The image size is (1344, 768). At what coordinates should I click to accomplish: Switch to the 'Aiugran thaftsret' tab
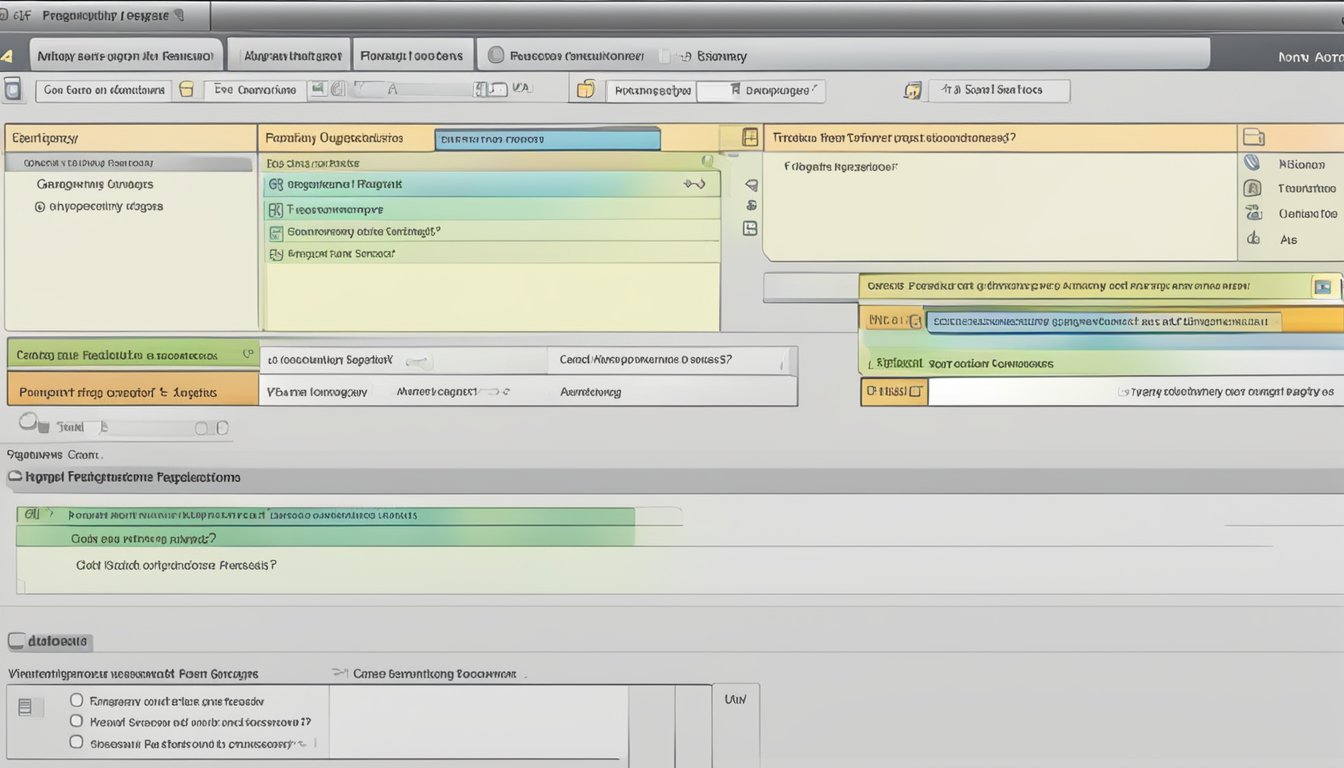coord(292,56)
